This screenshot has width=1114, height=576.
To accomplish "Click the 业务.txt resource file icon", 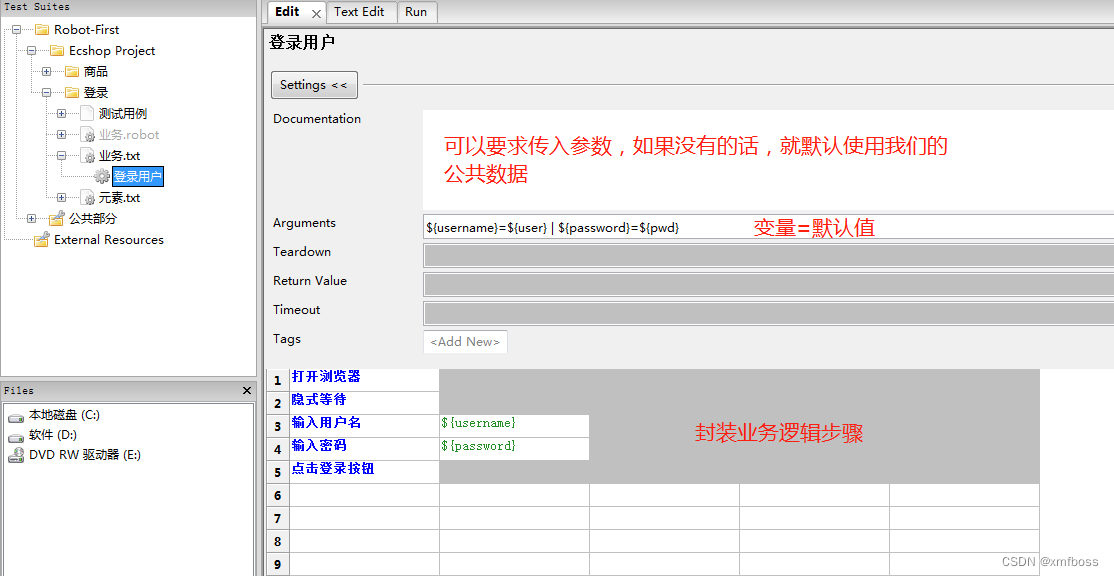I will tap(87, 156).
